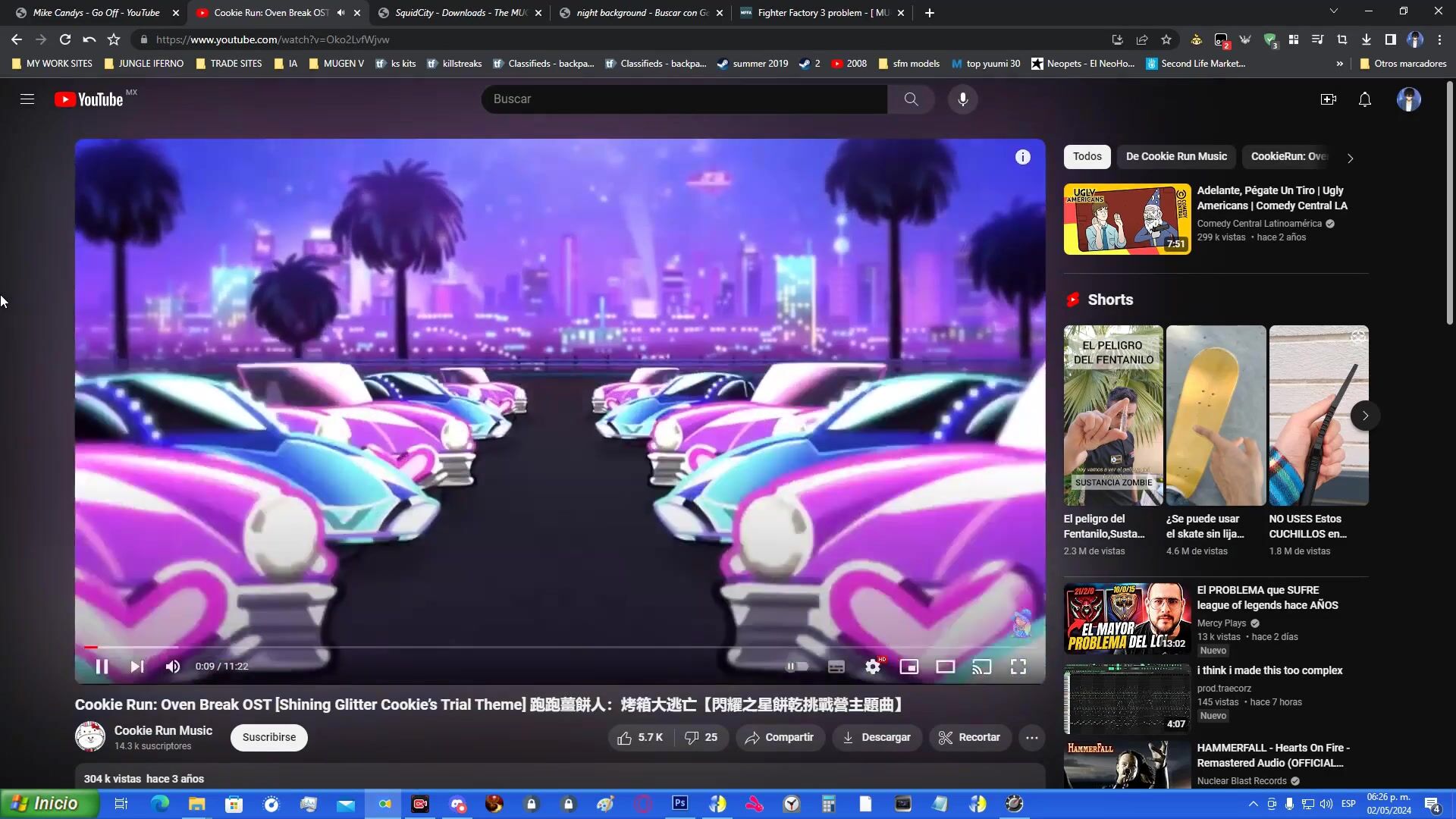Open the video settings gear
The image size is (1456, 819).
(x=873, y=667)
